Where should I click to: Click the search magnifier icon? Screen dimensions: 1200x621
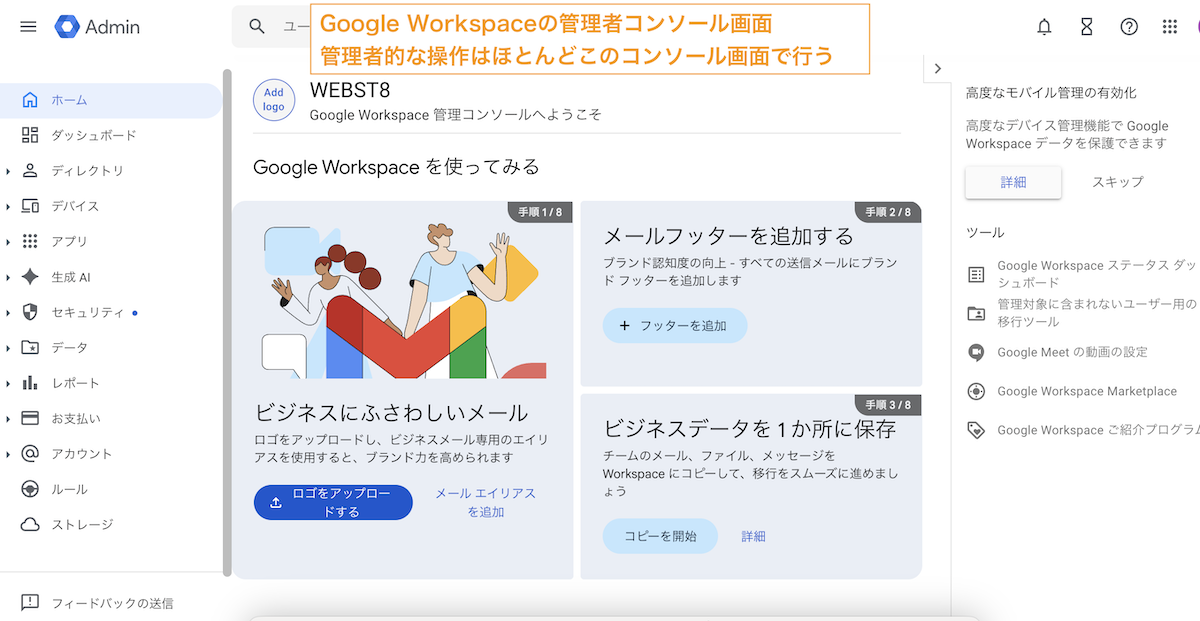(x=258, y=27)
